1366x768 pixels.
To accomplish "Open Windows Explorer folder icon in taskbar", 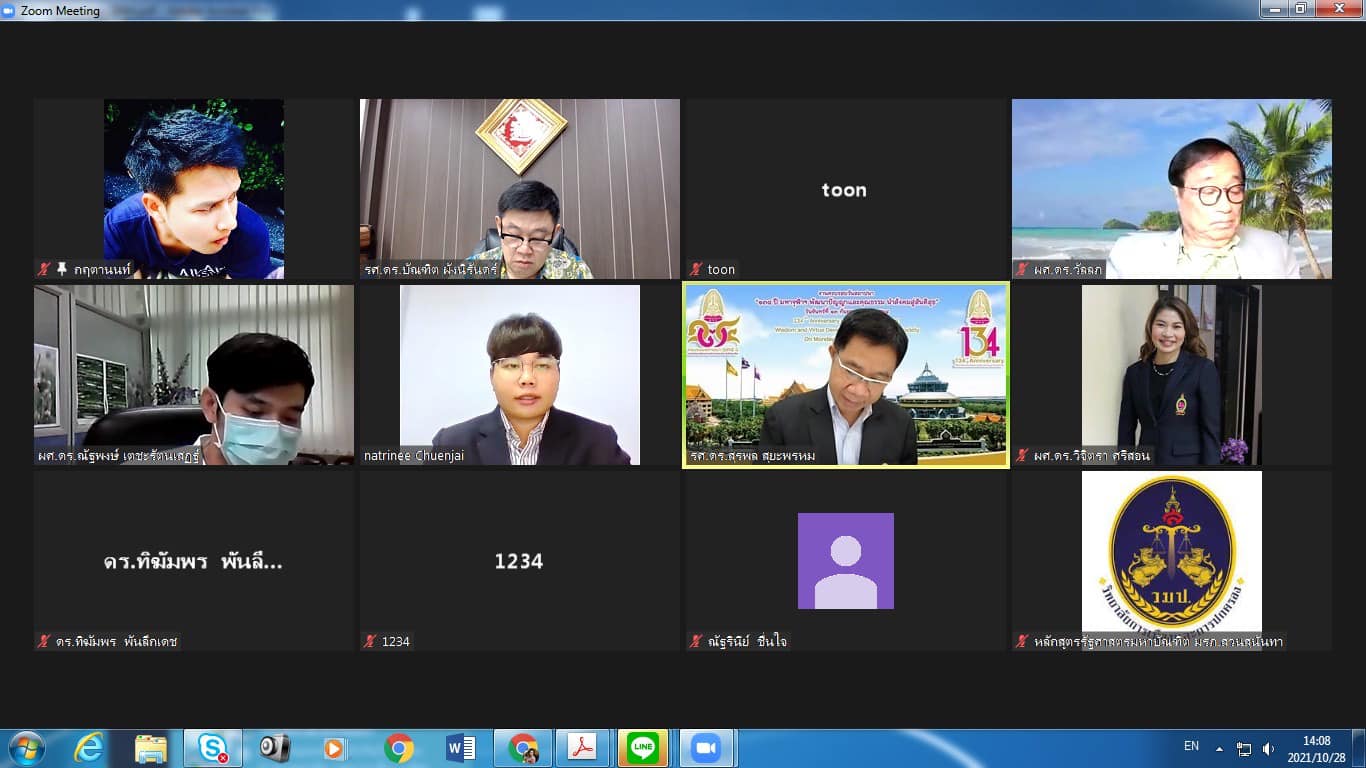I will click(x=151, y=748).
